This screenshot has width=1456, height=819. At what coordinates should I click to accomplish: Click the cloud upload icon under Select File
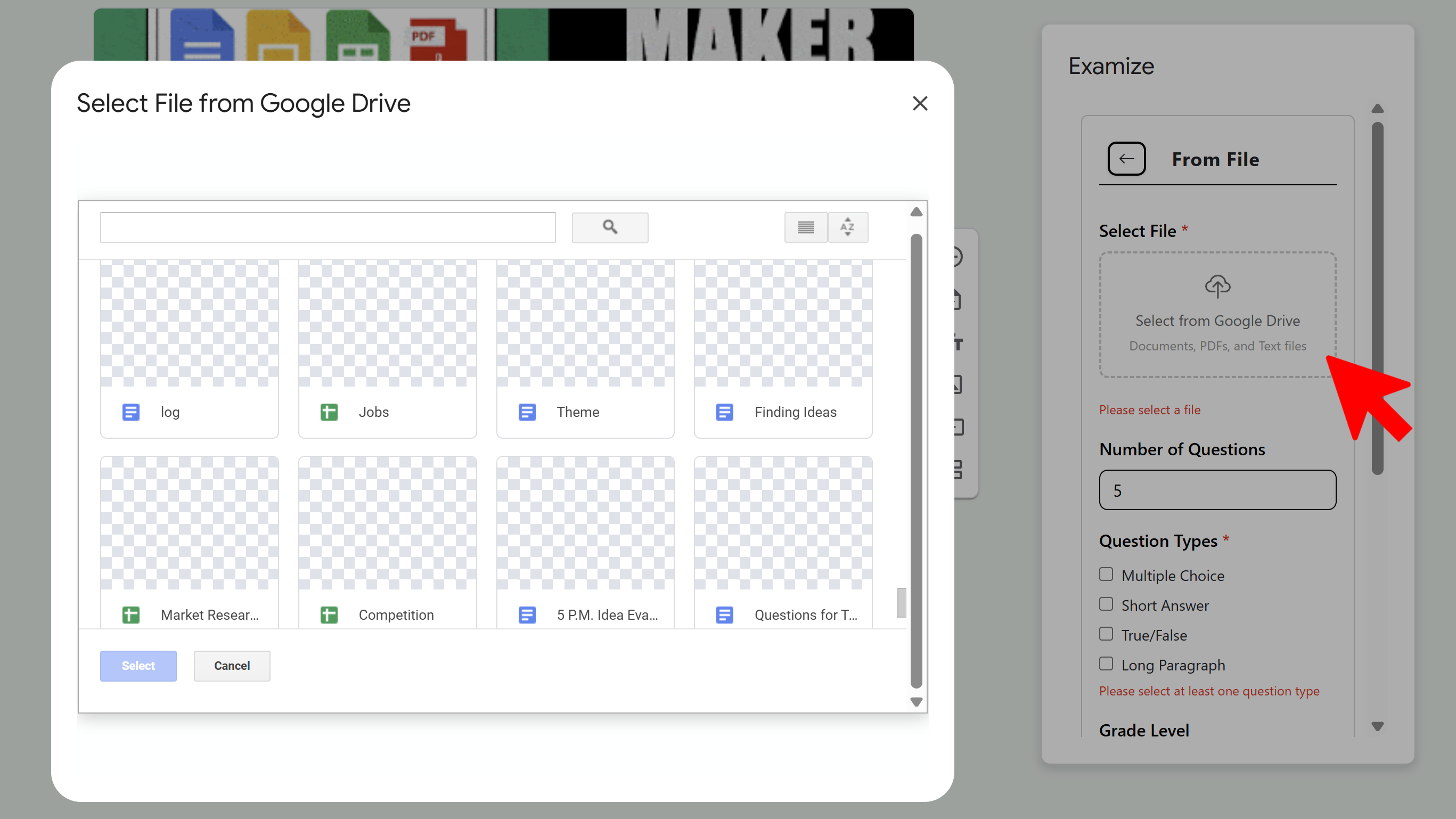click(x=1217, y=286)
